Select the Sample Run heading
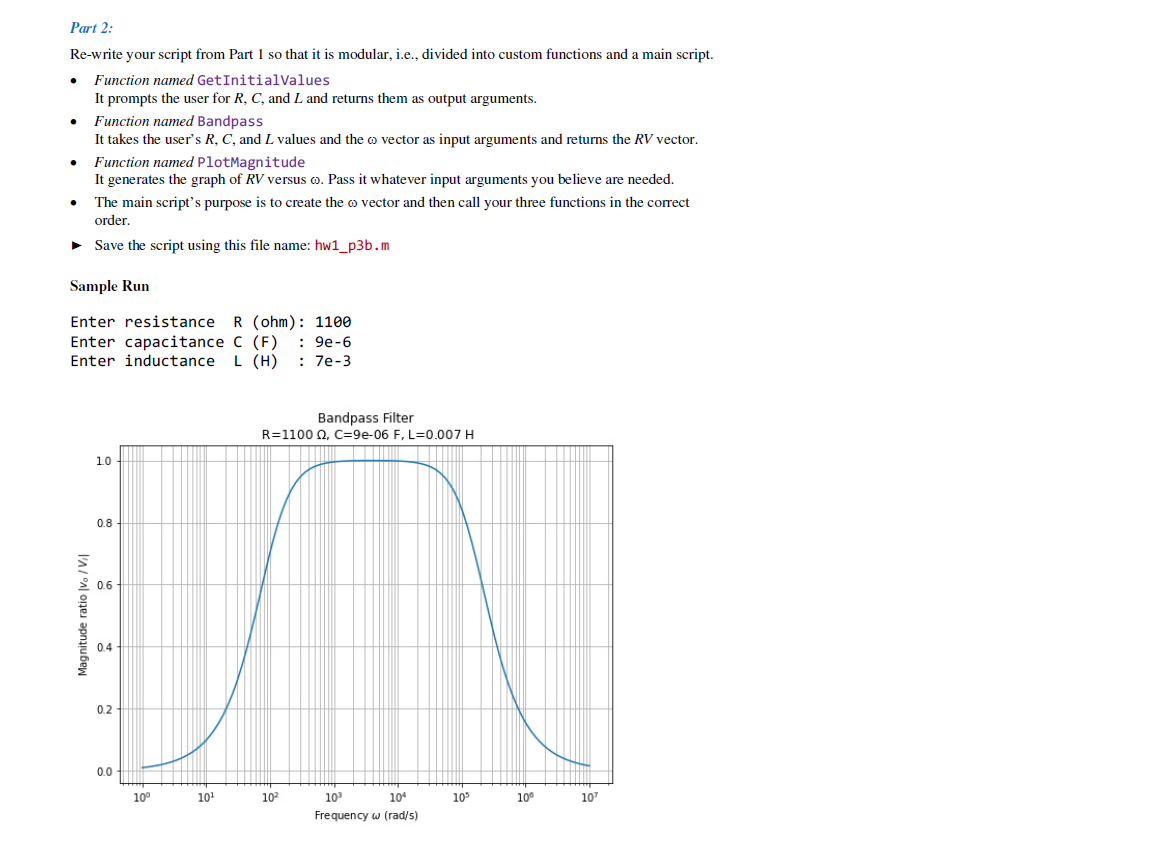Screen dimensions: 1152x848 (109, 286)
